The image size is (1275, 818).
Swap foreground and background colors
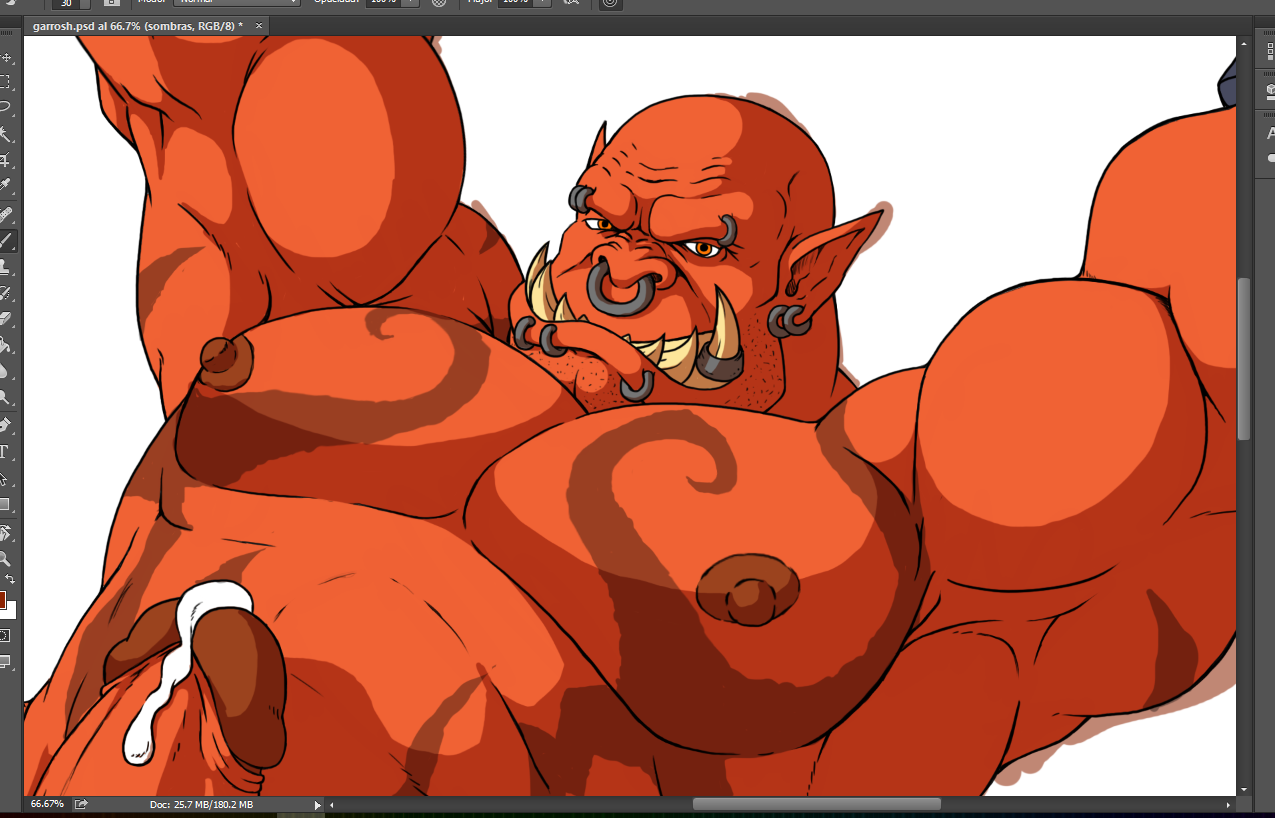click(11, 579)
